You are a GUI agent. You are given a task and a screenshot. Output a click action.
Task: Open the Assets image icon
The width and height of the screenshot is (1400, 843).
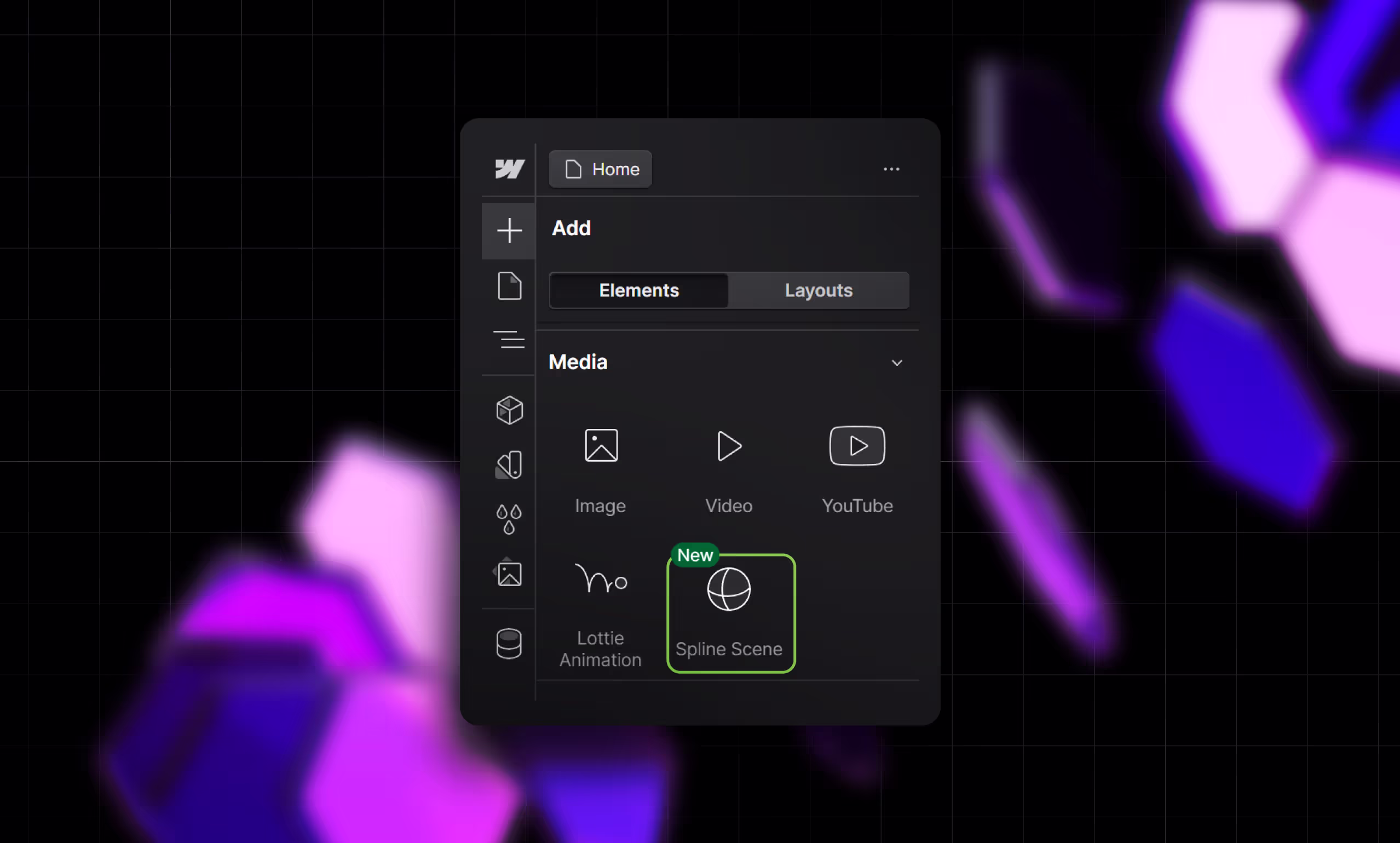509,573
